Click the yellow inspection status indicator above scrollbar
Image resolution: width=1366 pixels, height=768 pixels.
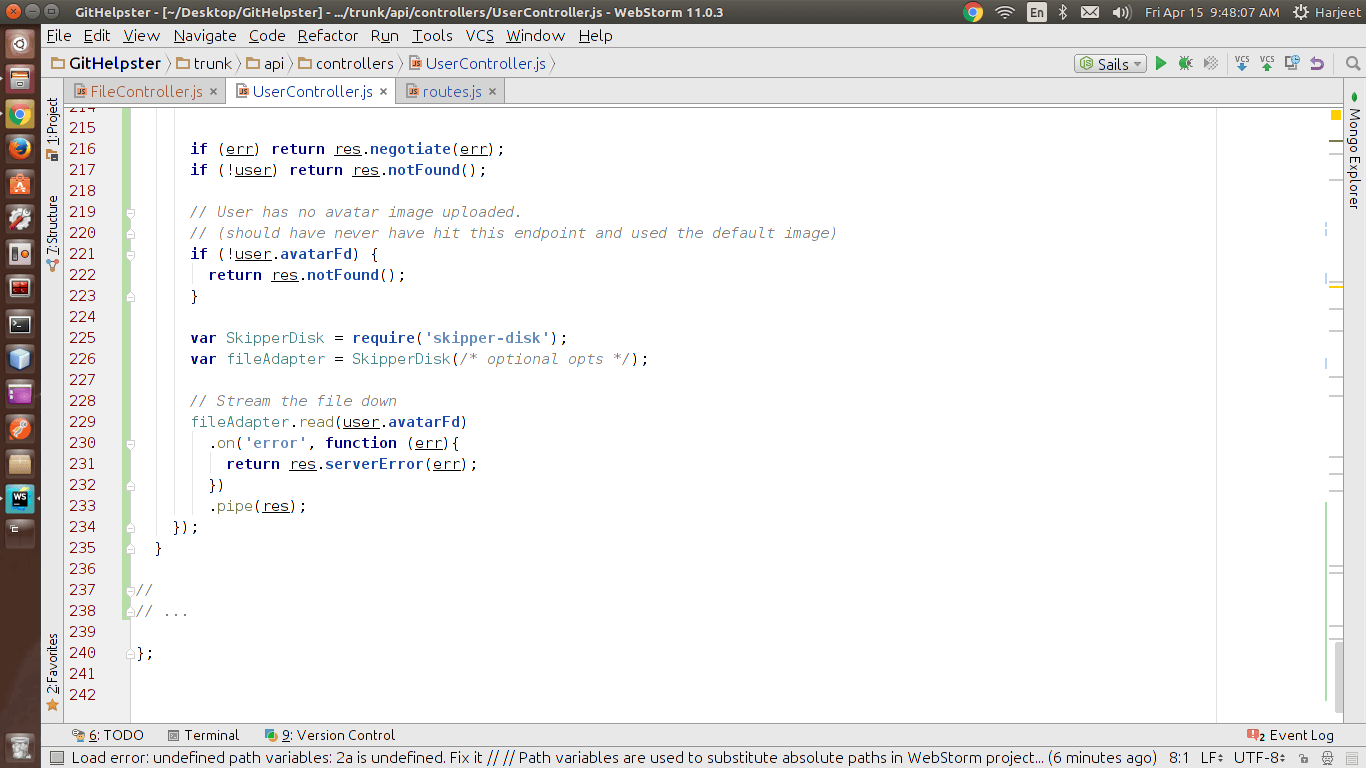coord(1335,116)
